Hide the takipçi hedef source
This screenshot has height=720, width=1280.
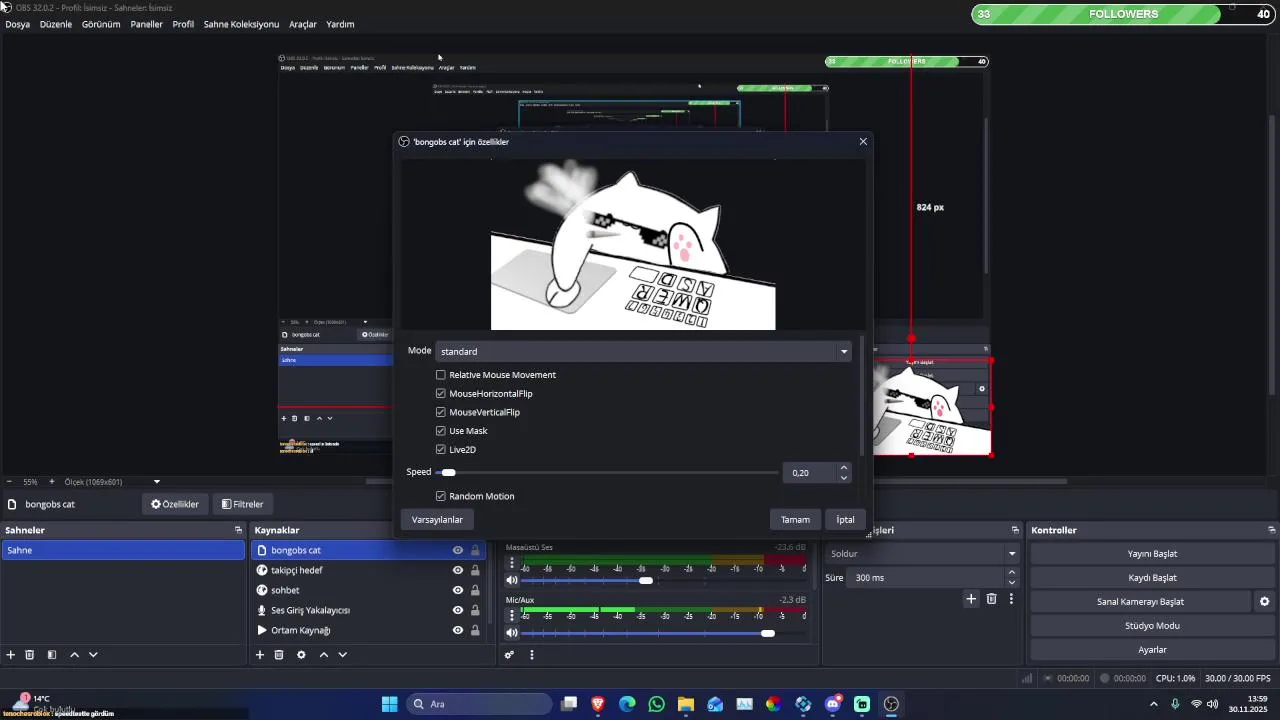(x=458, y=570)
